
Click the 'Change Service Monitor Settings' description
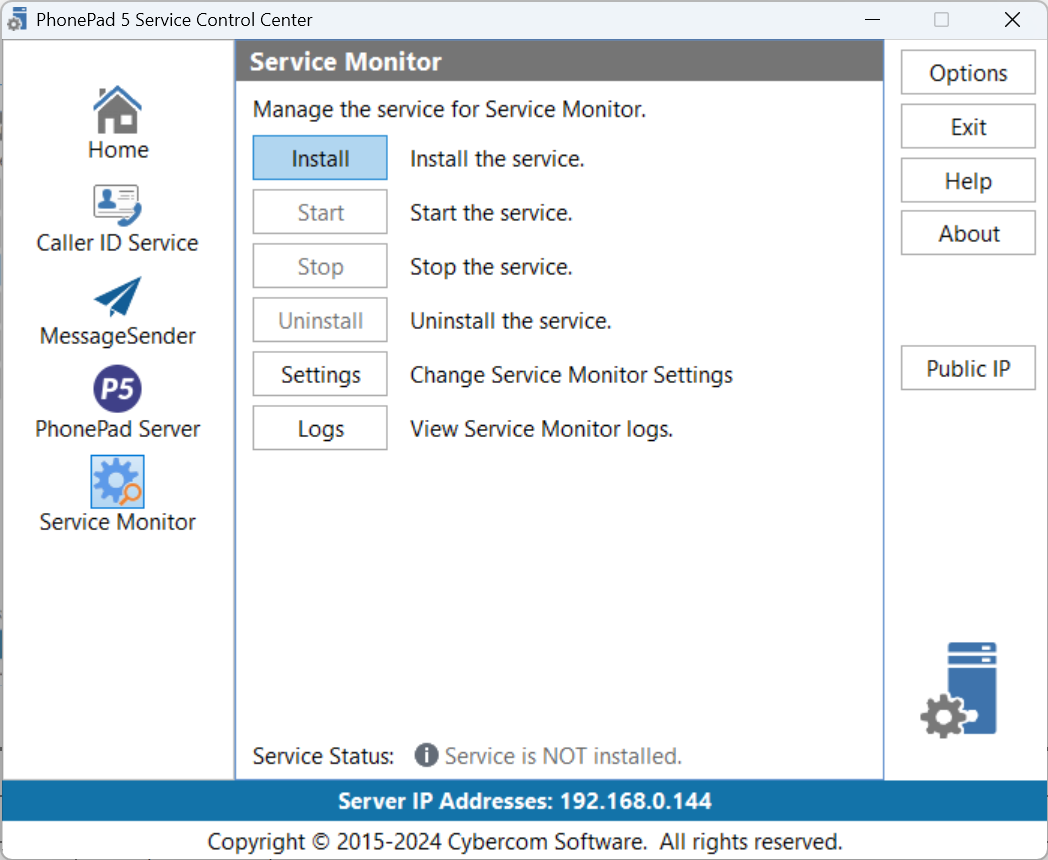pyautogui.click(x=571, y=375)
